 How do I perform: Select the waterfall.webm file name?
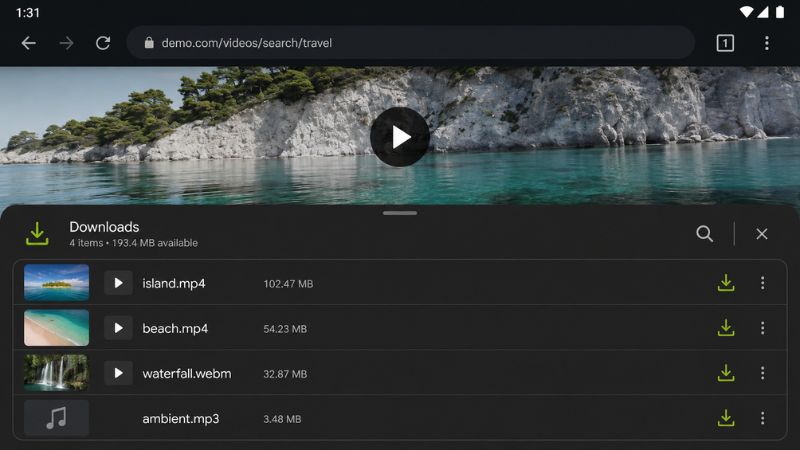[187, 373]
